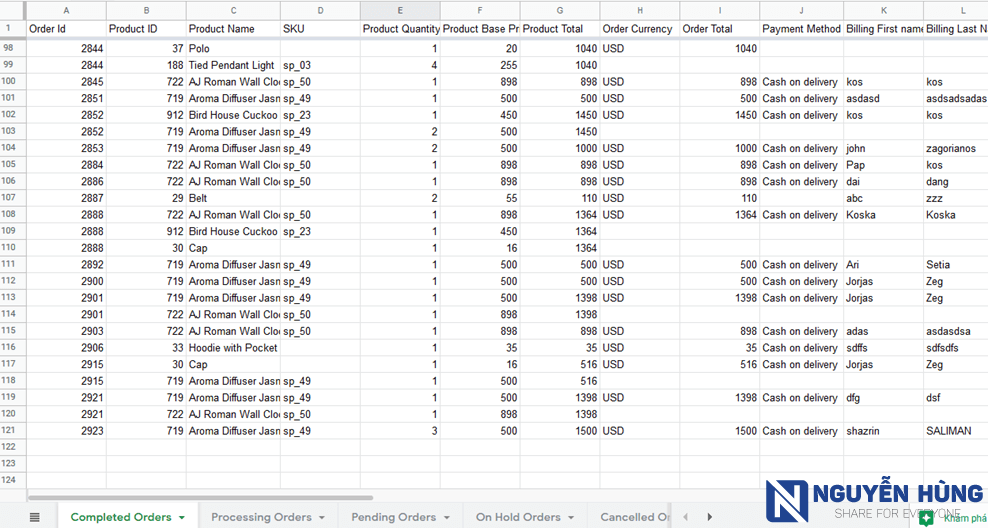Click the Payment Method header cell

click(x=801, y=29)
